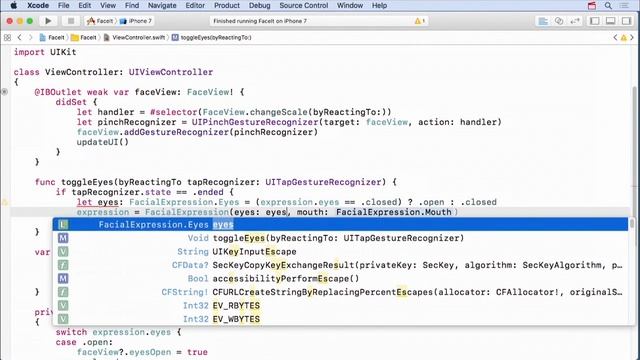This screenshot has width=640, height=360.
Task: Click the warning count indicator in activity bar
Action: (x=420, y=21)
